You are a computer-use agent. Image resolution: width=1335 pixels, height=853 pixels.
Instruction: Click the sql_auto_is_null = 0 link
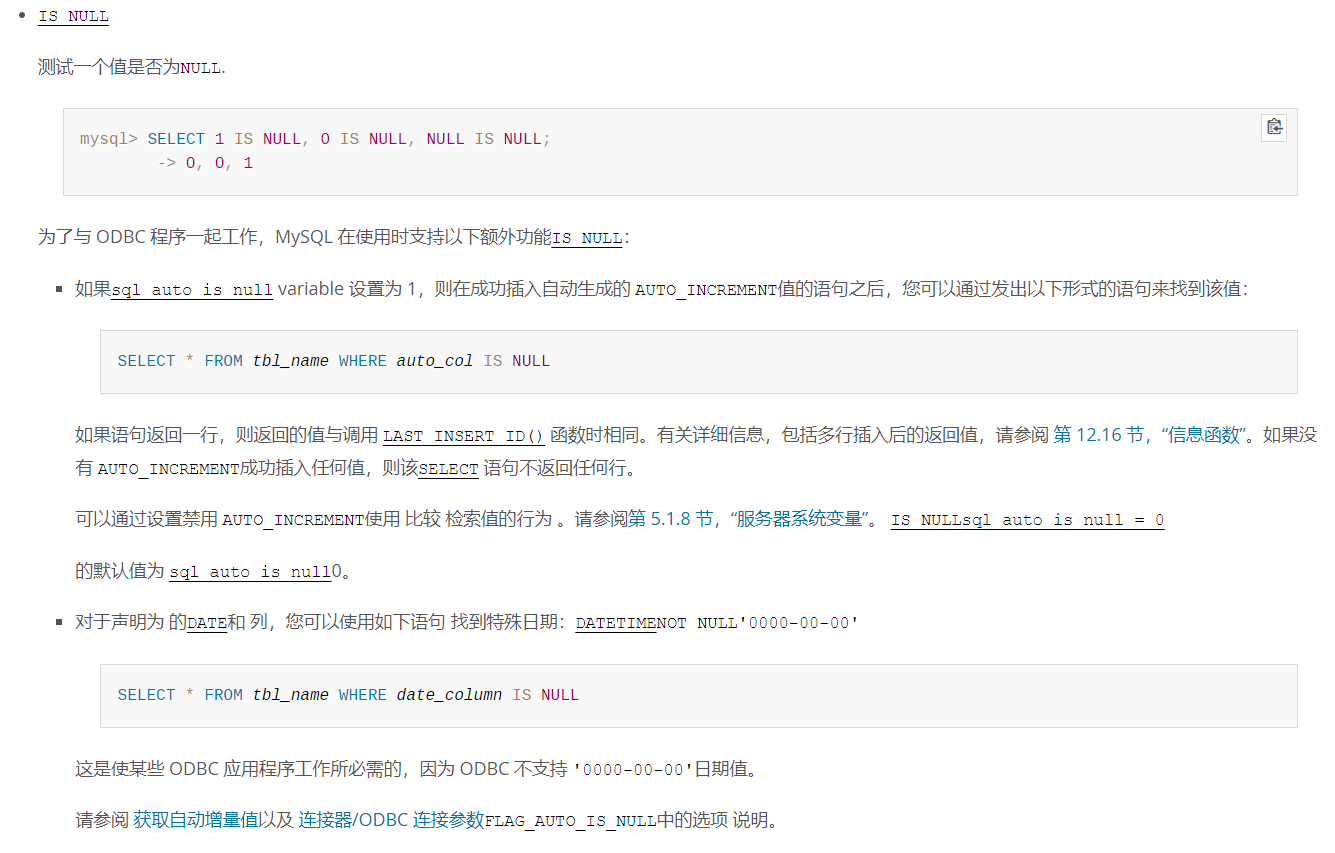[1064, 520]
